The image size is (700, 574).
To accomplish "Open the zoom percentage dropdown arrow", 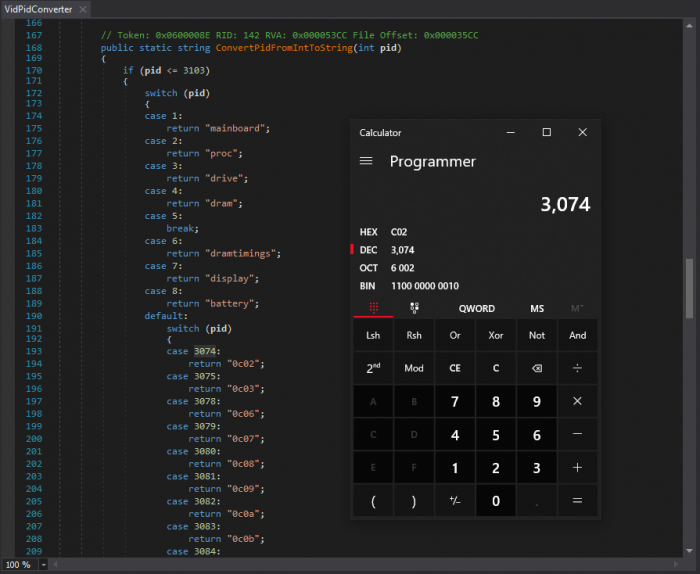I will click(43, 565).
